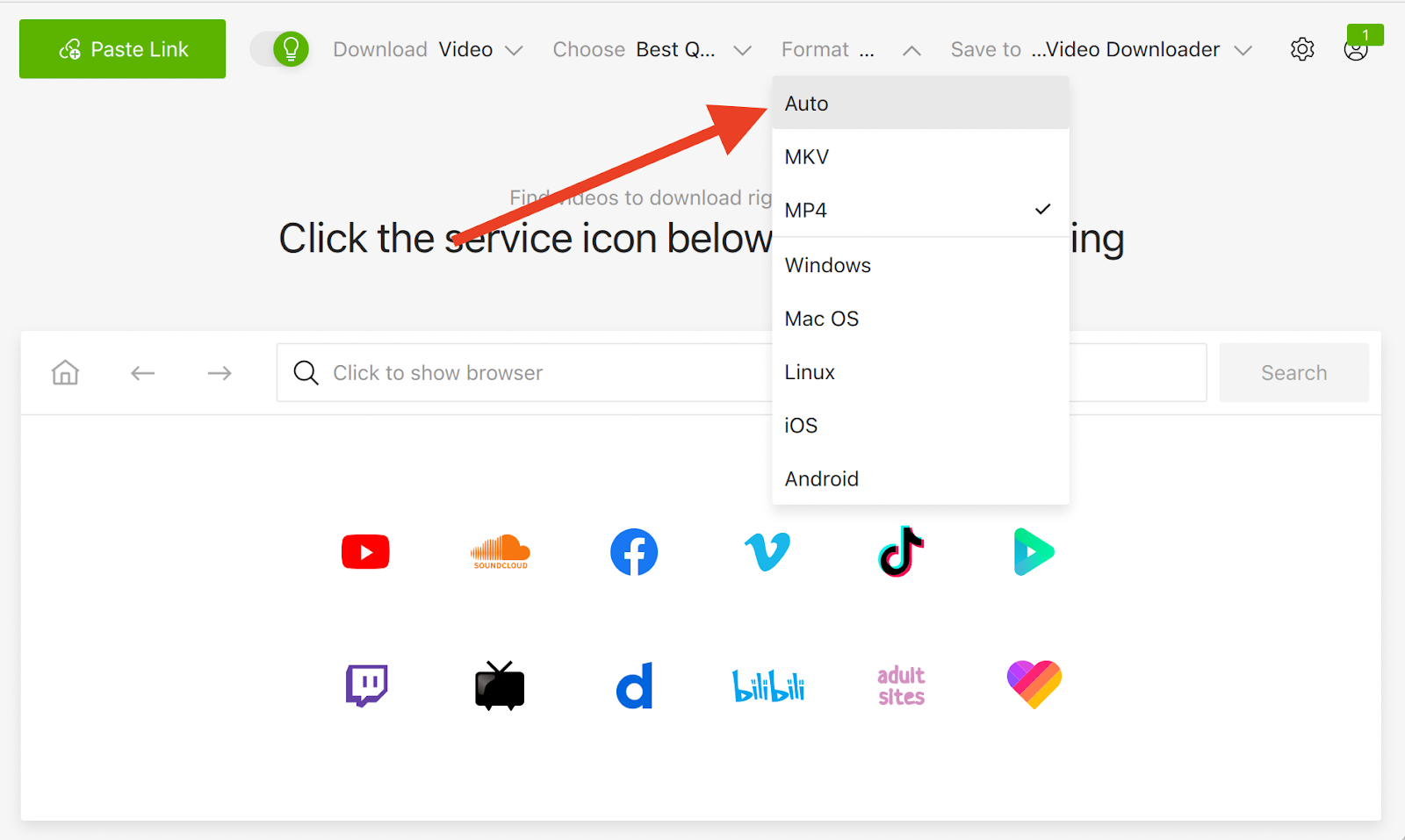
Task: Open the TikTok service icon
Action: (x=901, y=552)
